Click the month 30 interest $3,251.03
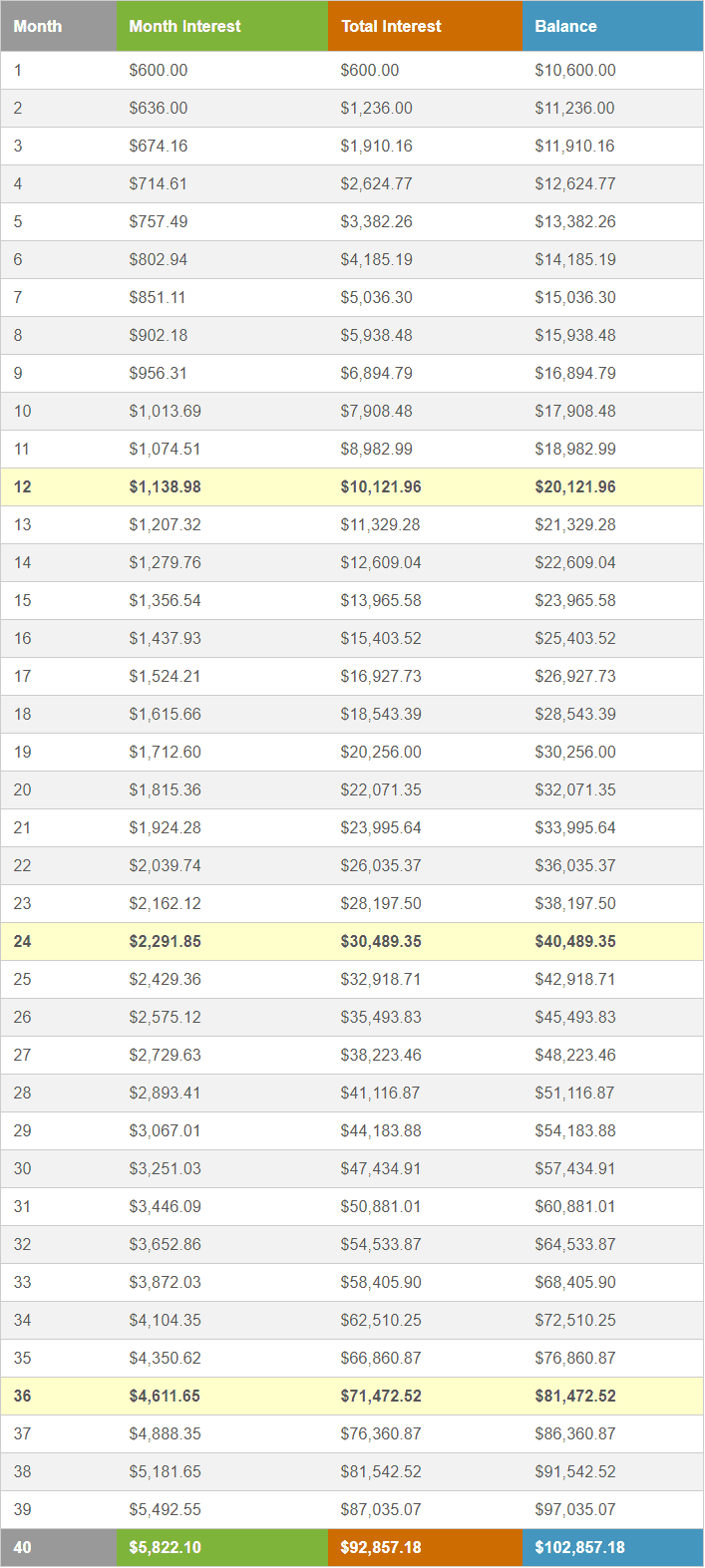This screenshot has width=705, height=1568. pyautogui.click(x=166, y=1169)
